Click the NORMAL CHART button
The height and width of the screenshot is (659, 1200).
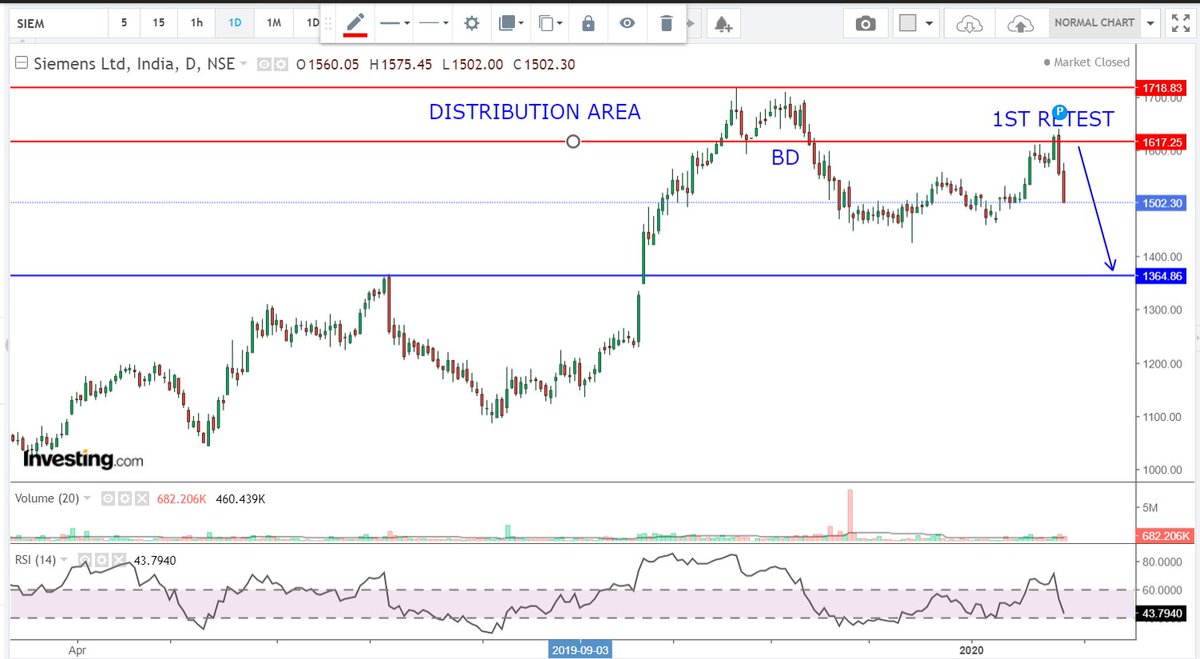1095,23
